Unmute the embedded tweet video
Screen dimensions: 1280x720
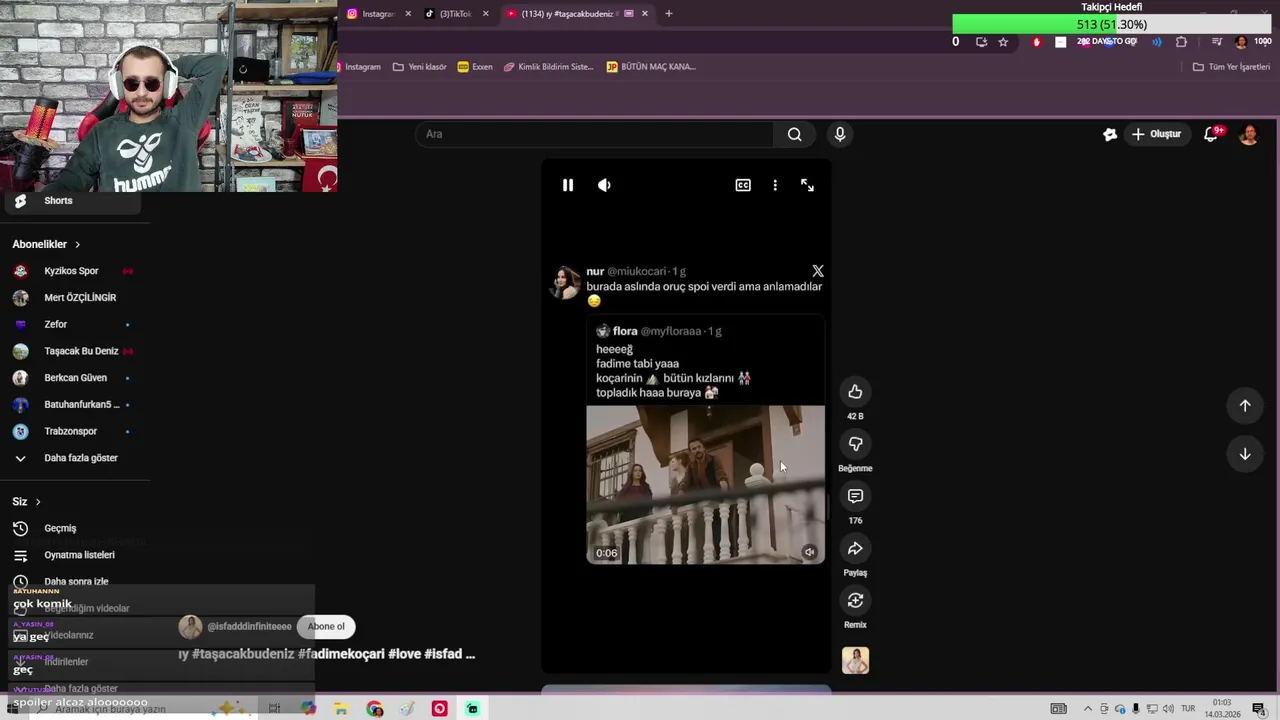pyautogui.click(x=809, y=552)
